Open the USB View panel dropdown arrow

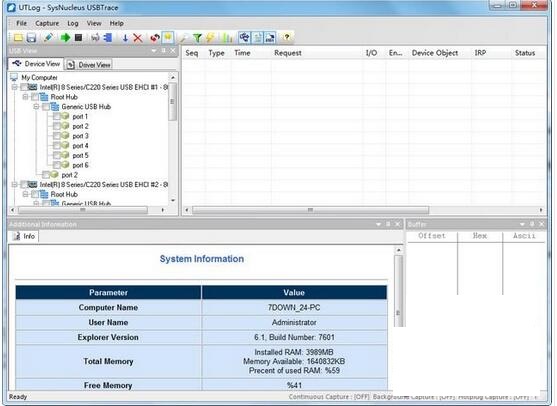click(154, 51)
